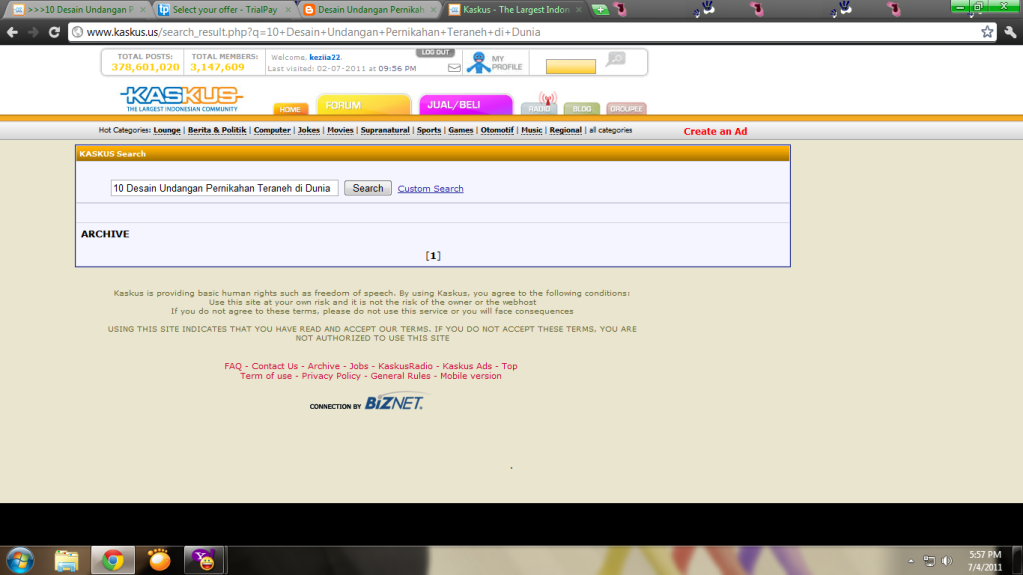Screen dimensions: 1023x575
Task: Click the magnifier icon next to header search
Action: (615, 60)
